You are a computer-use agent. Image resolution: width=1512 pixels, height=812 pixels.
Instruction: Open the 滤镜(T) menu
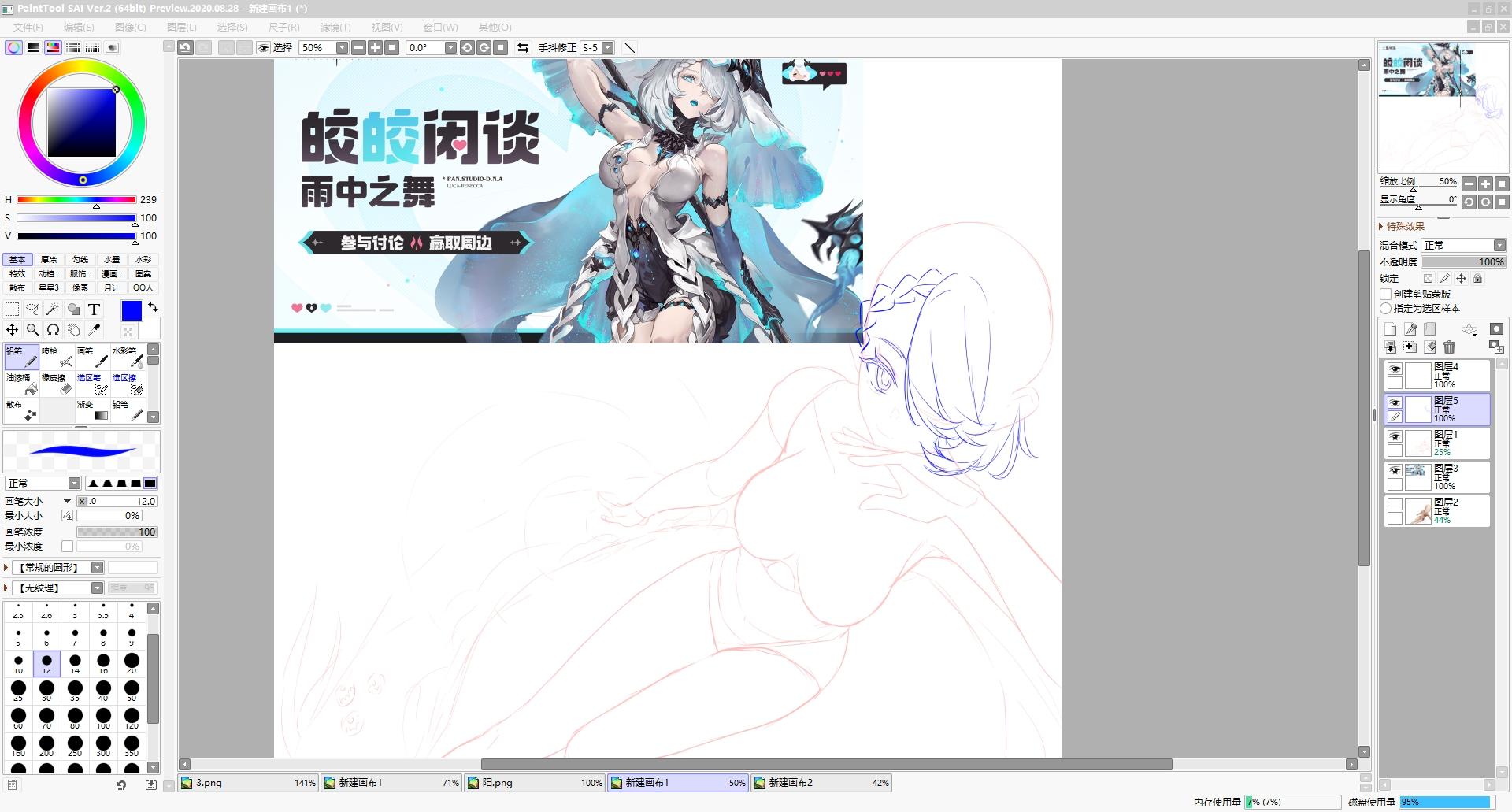[335, 27]
